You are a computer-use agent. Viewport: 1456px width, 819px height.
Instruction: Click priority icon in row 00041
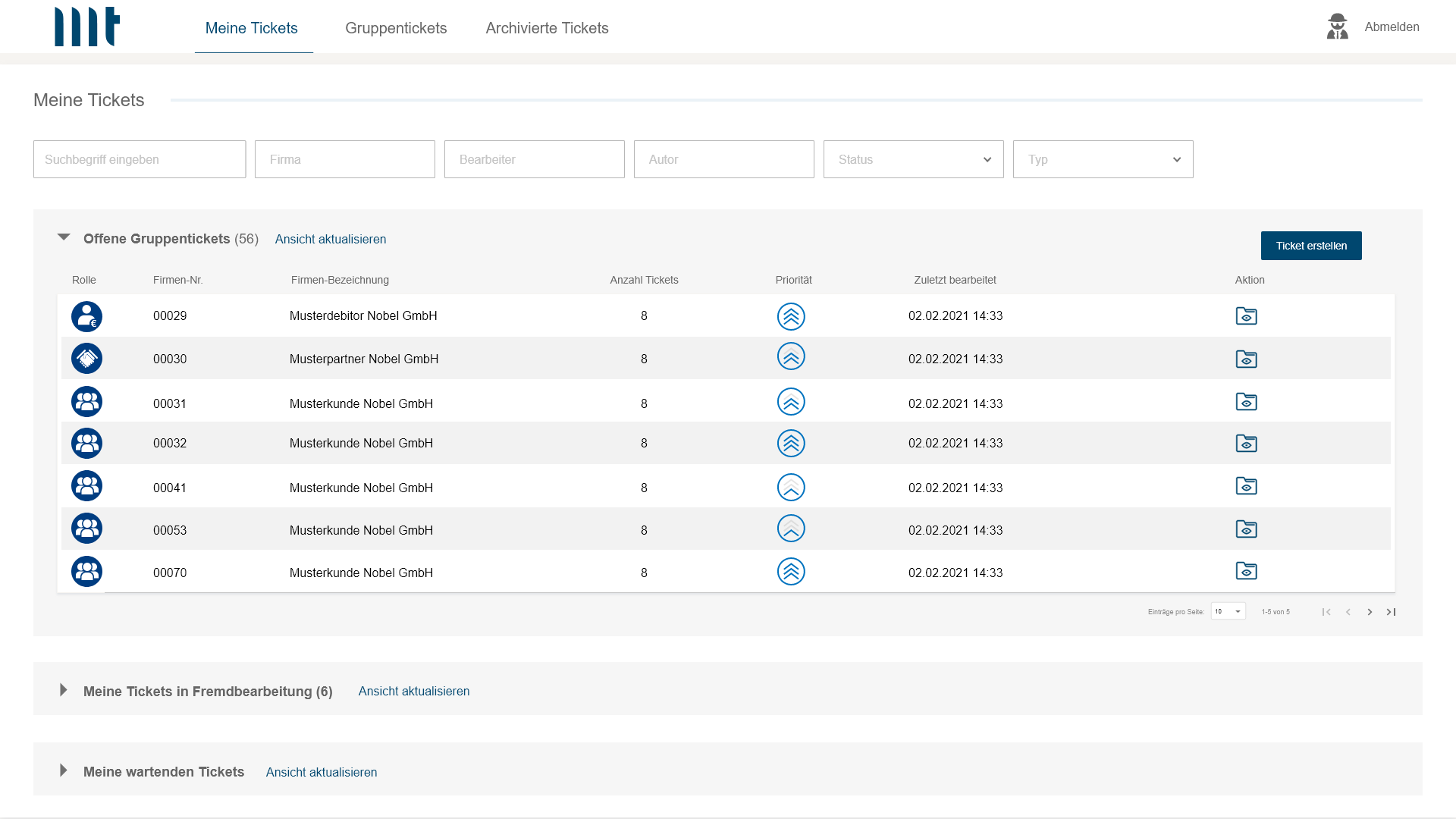pyautogui.click(x=791, y=487)
